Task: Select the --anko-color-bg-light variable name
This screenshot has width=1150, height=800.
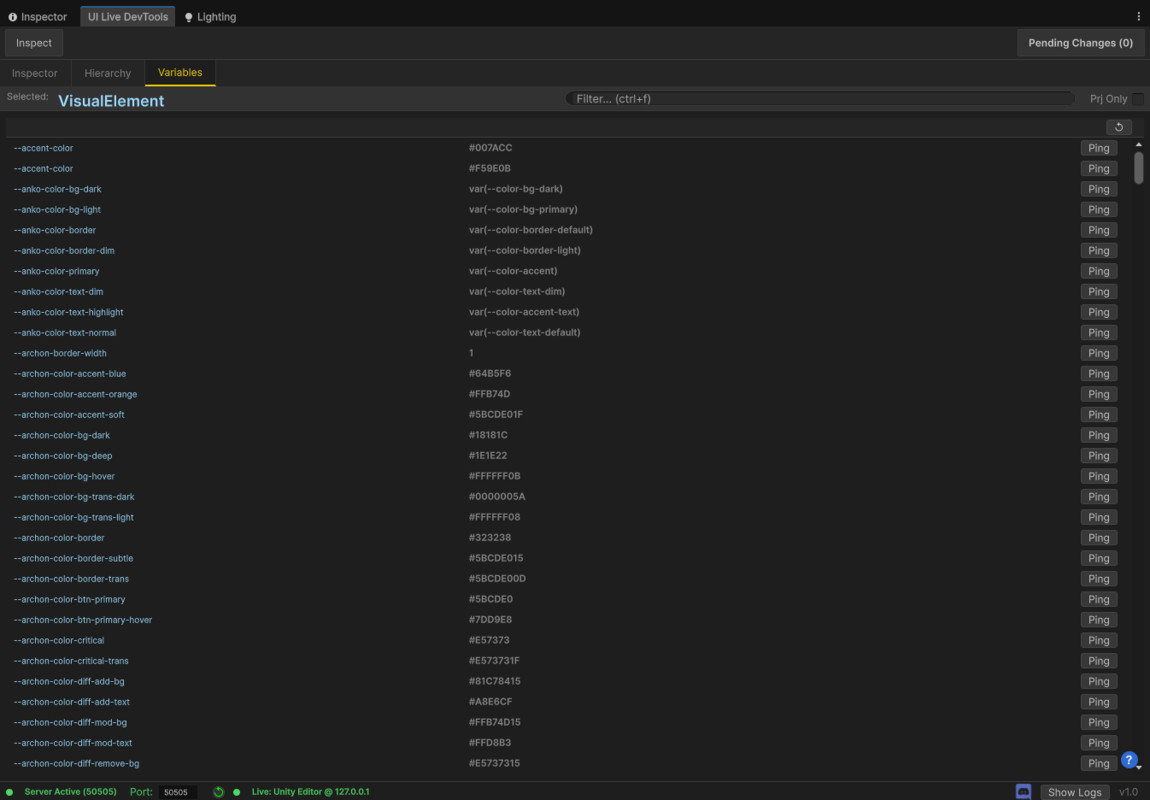Action: pyautogui.click(x=57, y=209)
